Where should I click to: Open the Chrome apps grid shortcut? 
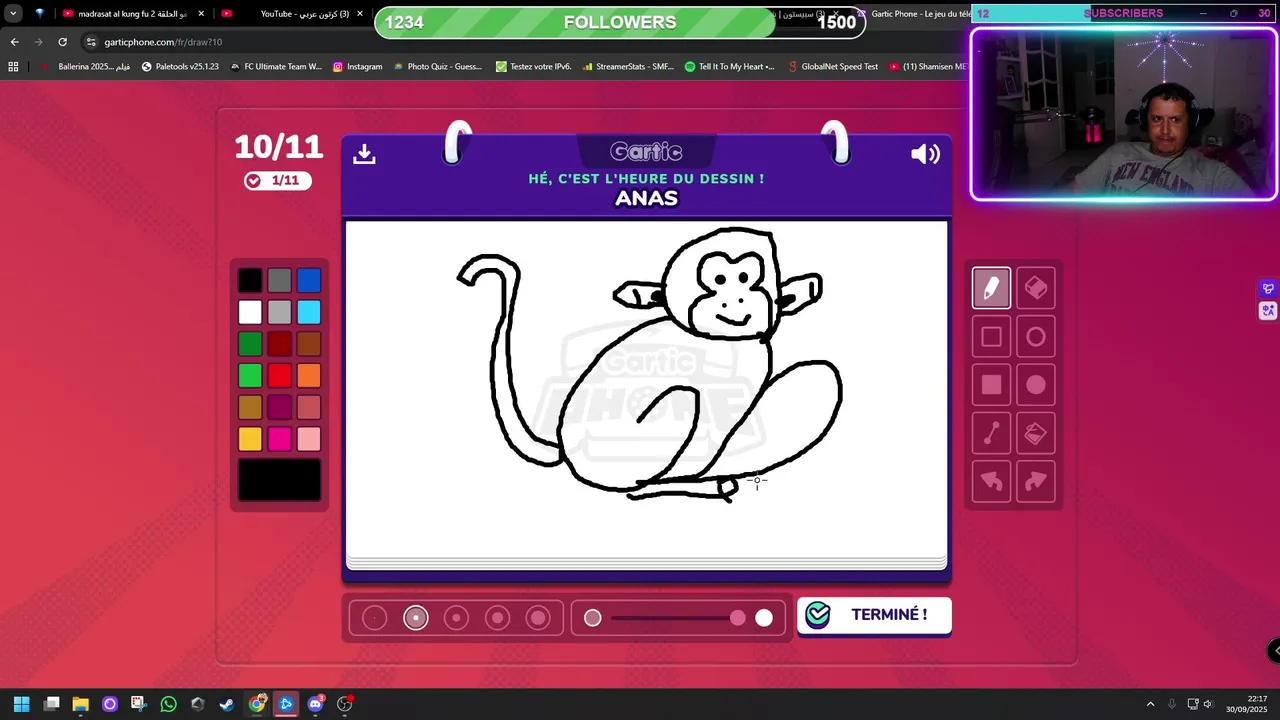13,67
